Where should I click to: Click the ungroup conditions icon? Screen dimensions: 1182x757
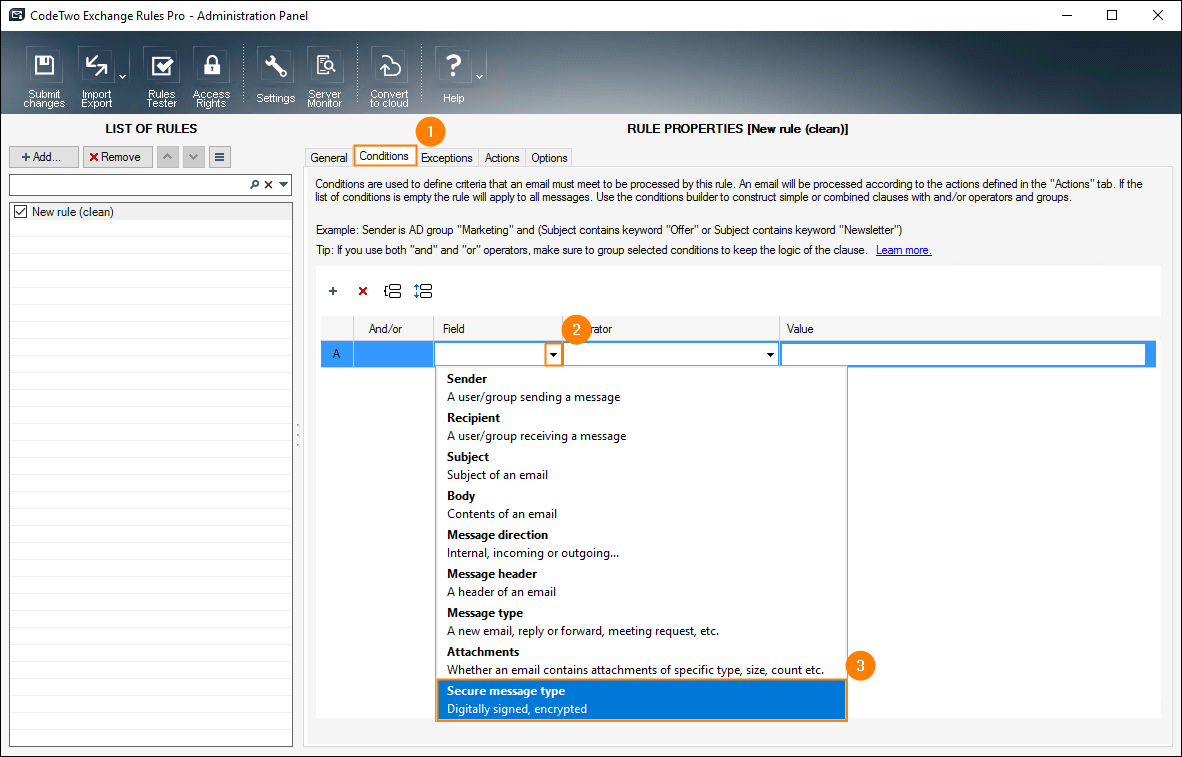tap(423, 291)
